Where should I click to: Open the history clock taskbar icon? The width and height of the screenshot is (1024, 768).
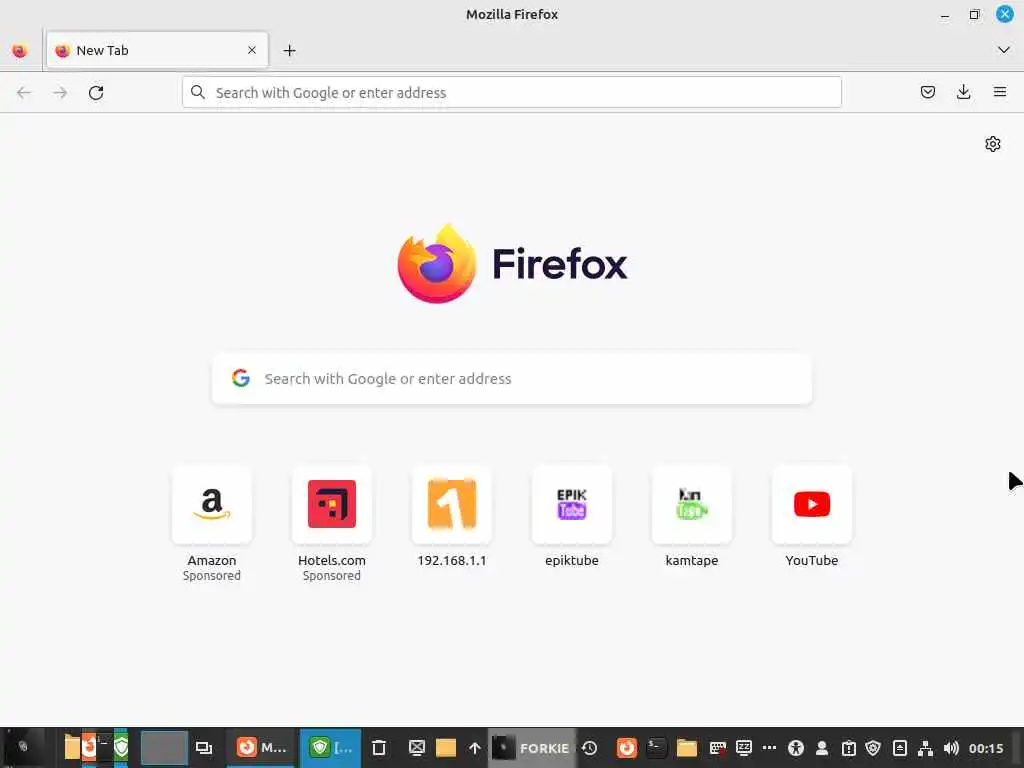(x=590, y=748)
